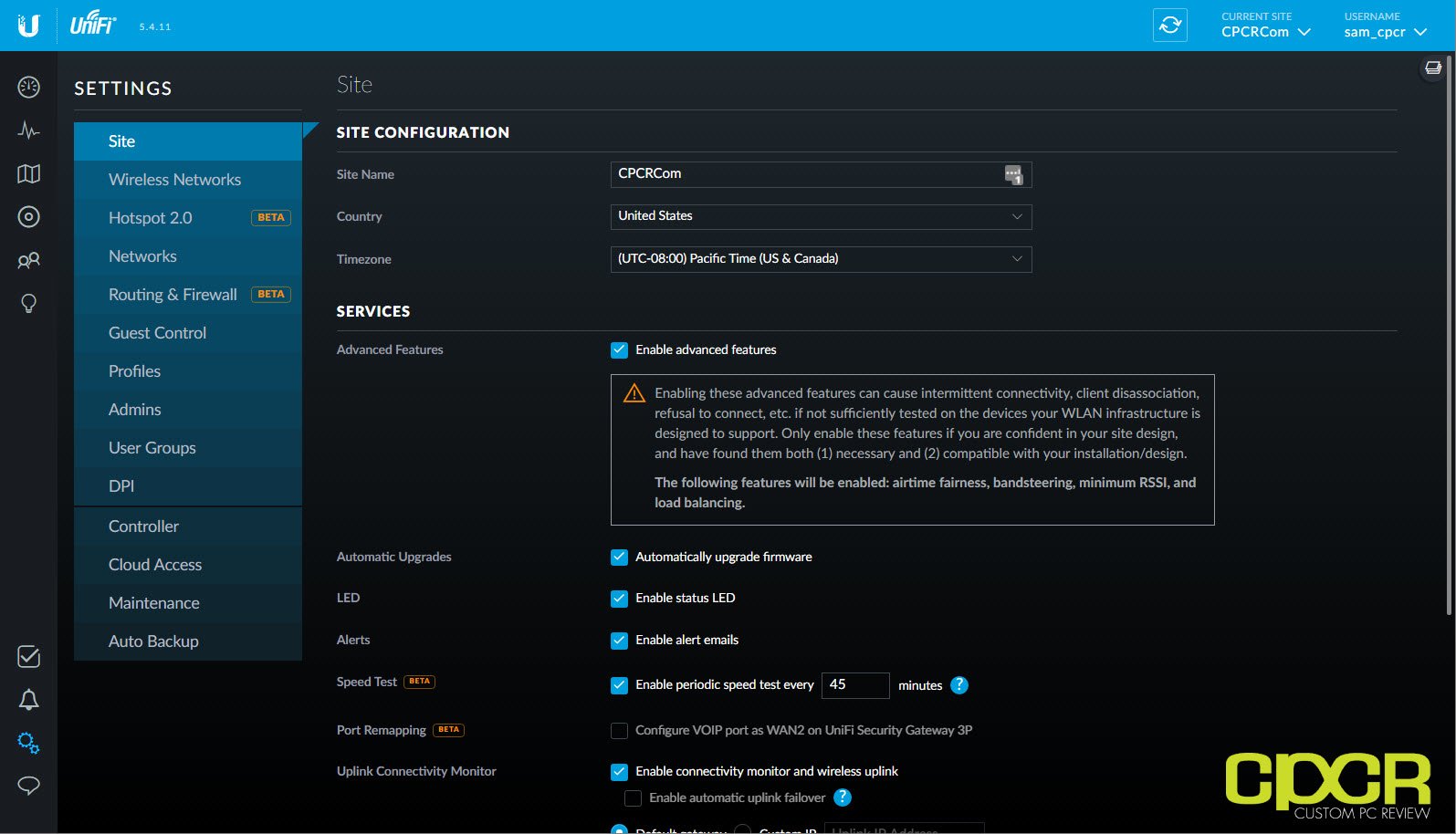The image size is (1456, 834).
Task: Open Guest Control settings
Action: click(x=188, y=333)
